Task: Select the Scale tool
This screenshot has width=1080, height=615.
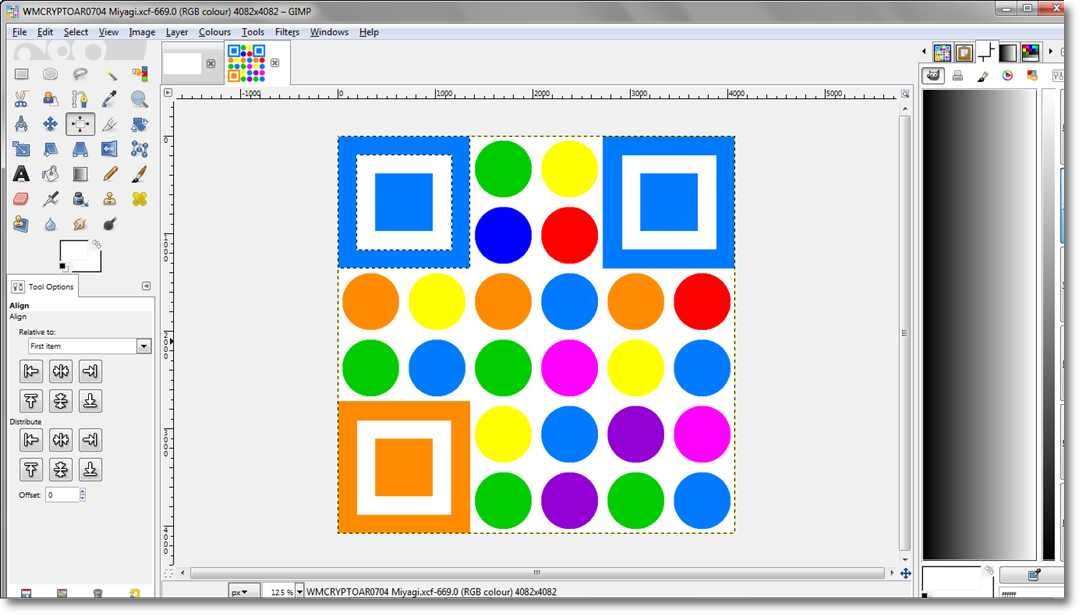Action: (x=21, y=149)
